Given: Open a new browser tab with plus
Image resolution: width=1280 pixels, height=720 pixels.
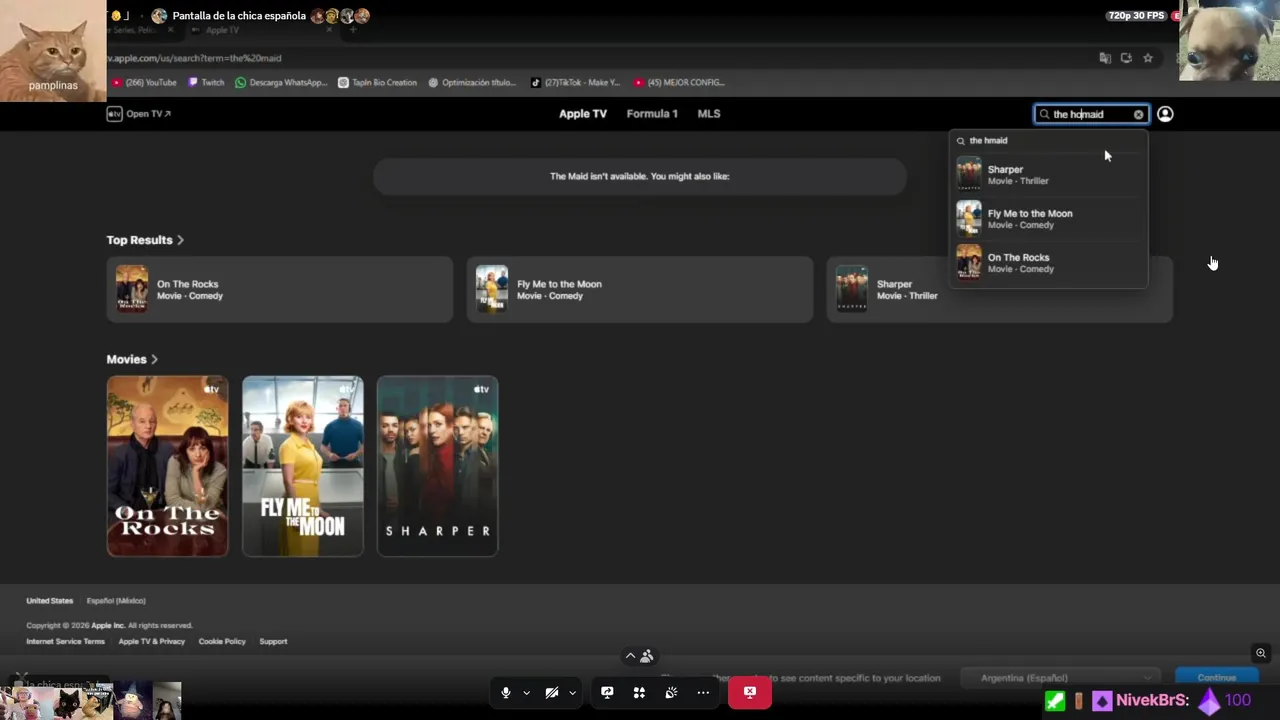Looking at the screenshot, I should pyautogui.click(x=352, y=30).
